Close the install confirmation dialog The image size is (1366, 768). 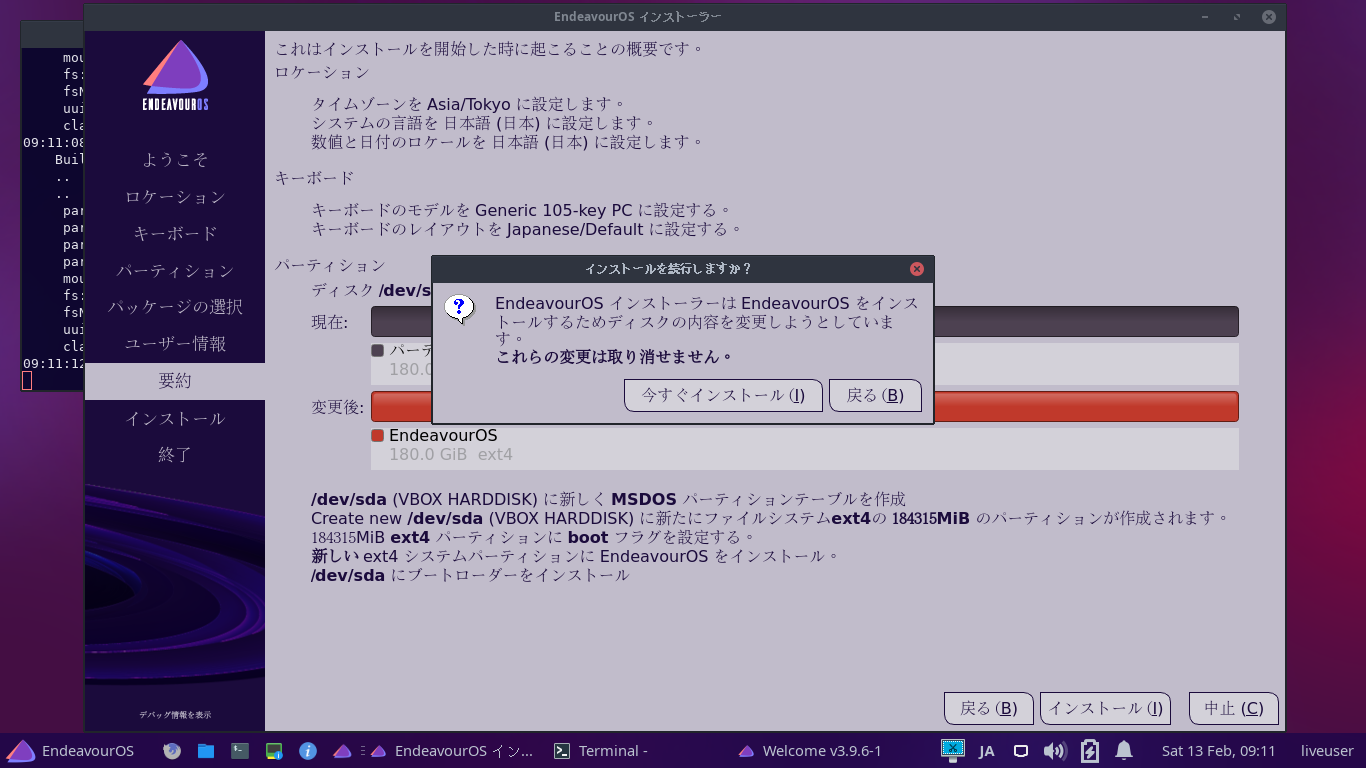coord(917,269)
